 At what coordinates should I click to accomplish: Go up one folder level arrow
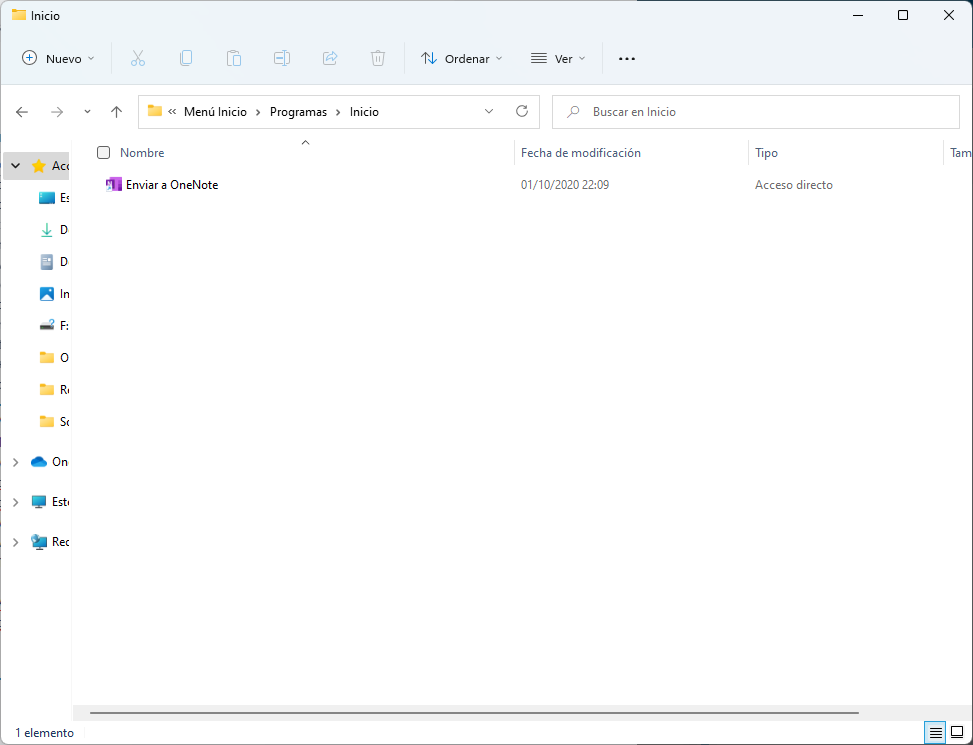click(116, 112)
